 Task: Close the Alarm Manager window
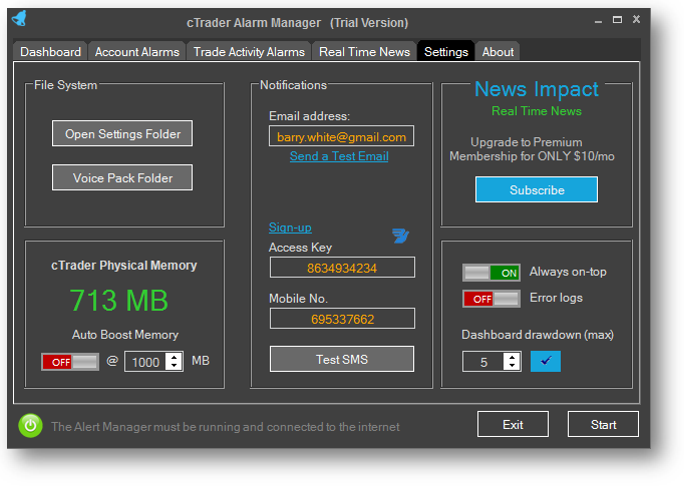(x=636, y=19)
